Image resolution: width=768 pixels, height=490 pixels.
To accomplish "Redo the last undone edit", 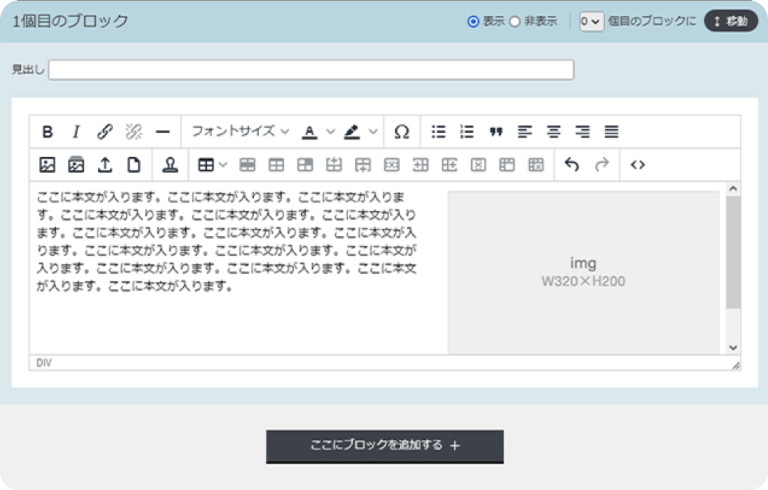I will pyautogui.click(x=601, y=165).
